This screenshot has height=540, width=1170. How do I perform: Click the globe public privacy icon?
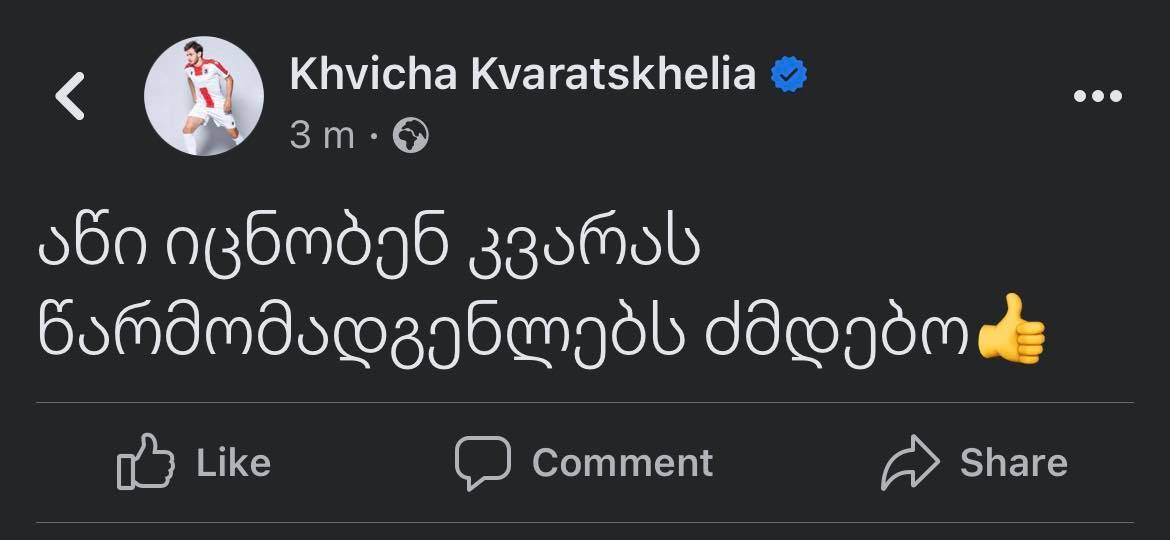click(x=411, y=135)
